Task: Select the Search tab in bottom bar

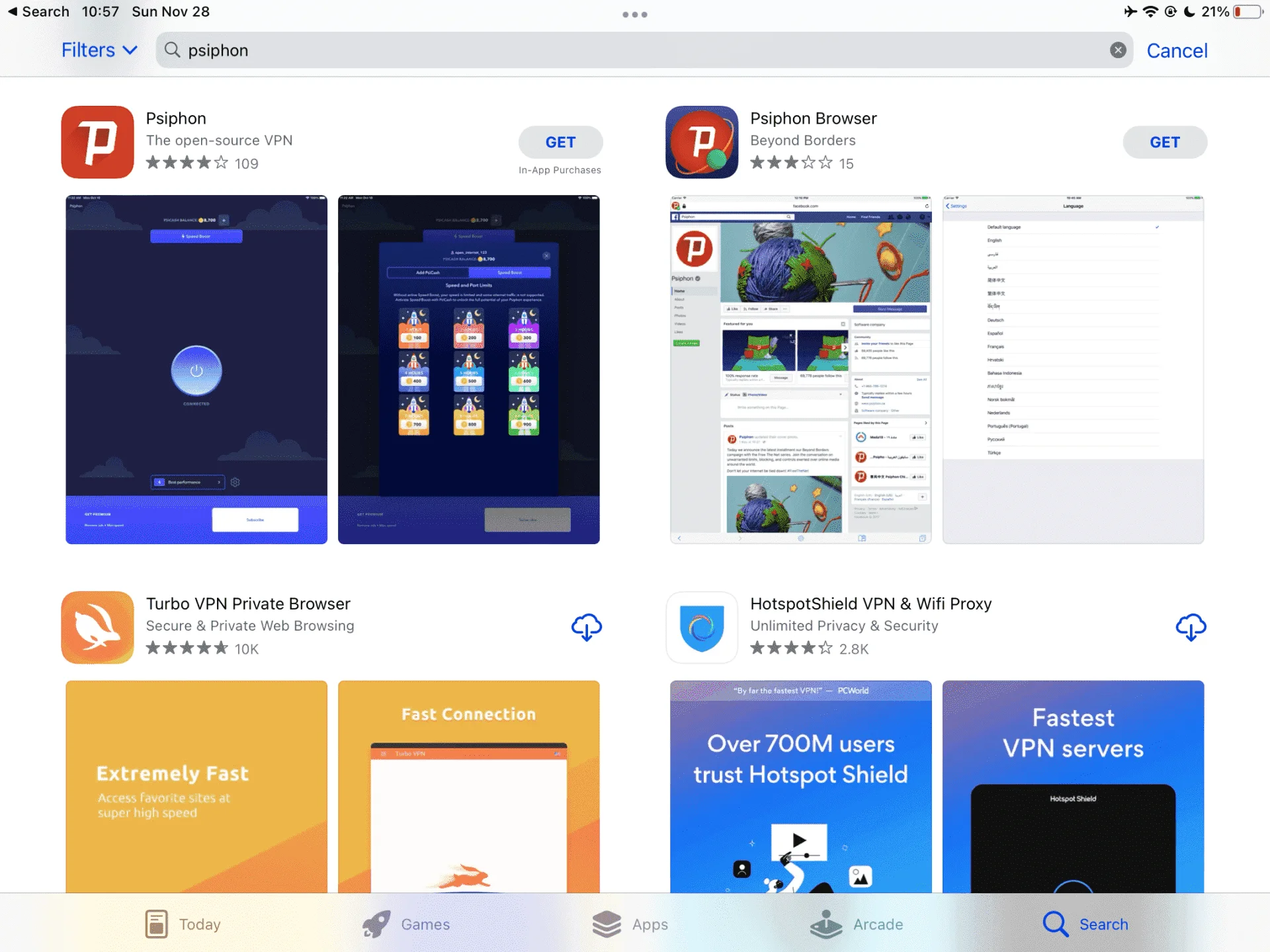Action: tap(1085, 924)
